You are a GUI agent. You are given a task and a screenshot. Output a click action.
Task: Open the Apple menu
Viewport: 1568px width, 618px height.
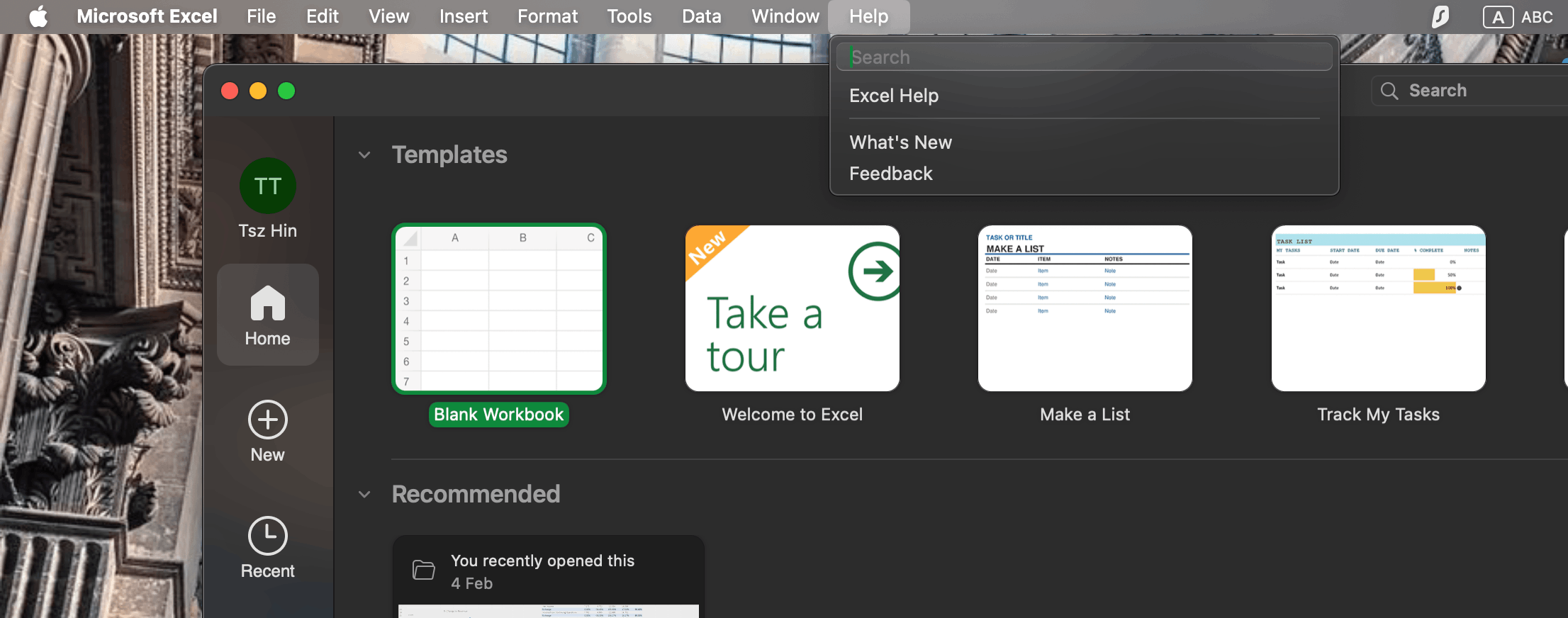pyautogui.click(x=39, y=16)
